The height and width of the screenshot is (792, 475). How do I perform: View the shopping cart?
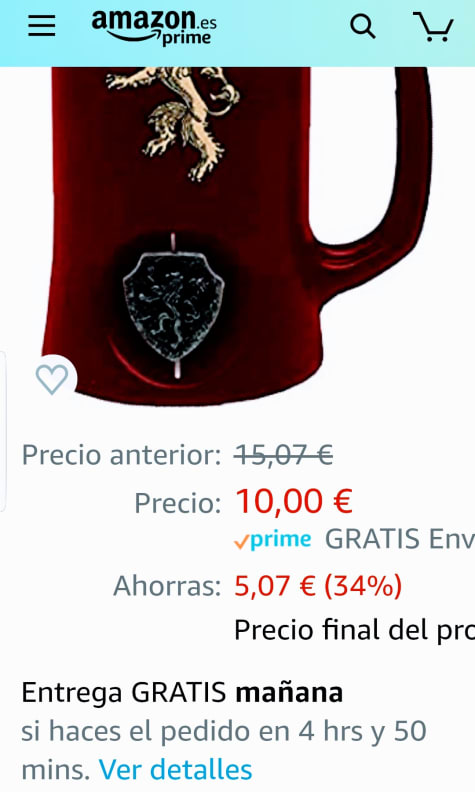click(433, 26)
